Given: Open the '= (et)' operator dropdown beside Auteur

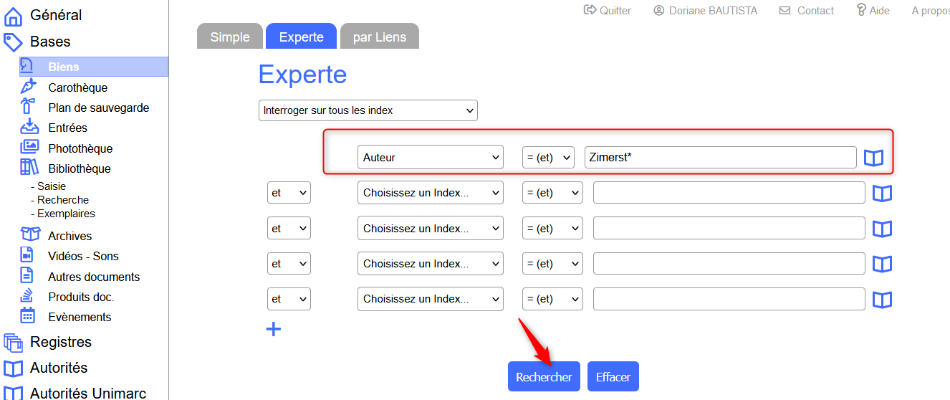Looking at the screenshot, I should pyautogui.click(x=548, y=158).
